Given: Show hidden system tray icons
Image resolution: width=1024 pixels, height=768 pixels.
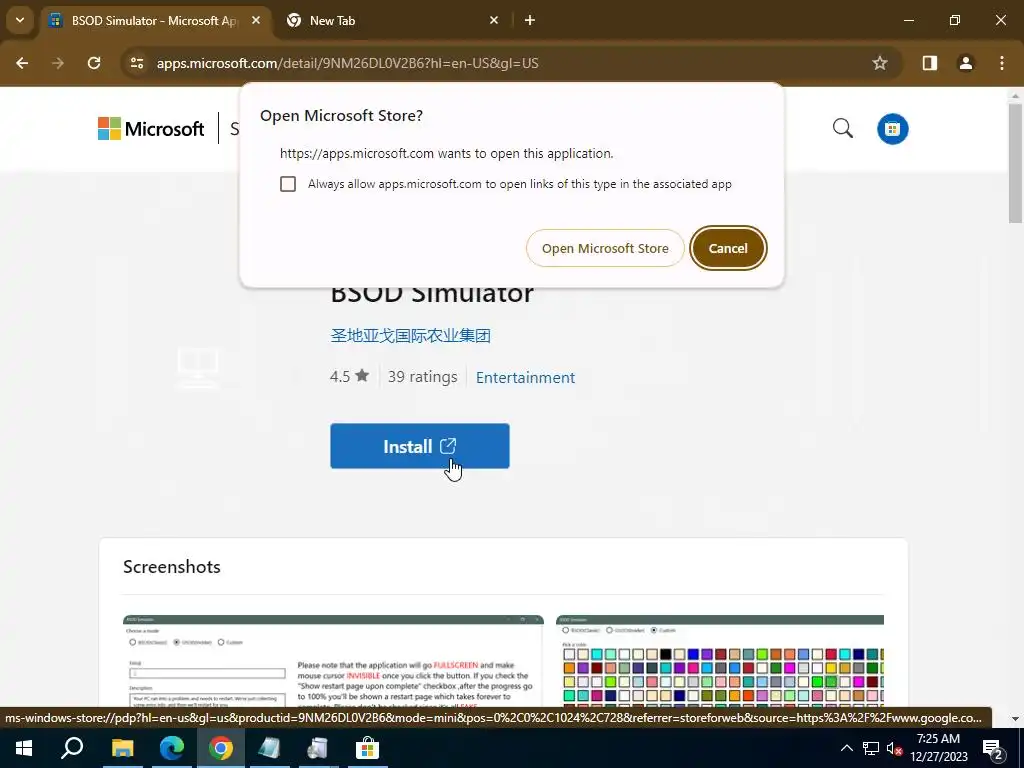Looking at the screenshot, I should pyautogui.click(x=846, y=748).
